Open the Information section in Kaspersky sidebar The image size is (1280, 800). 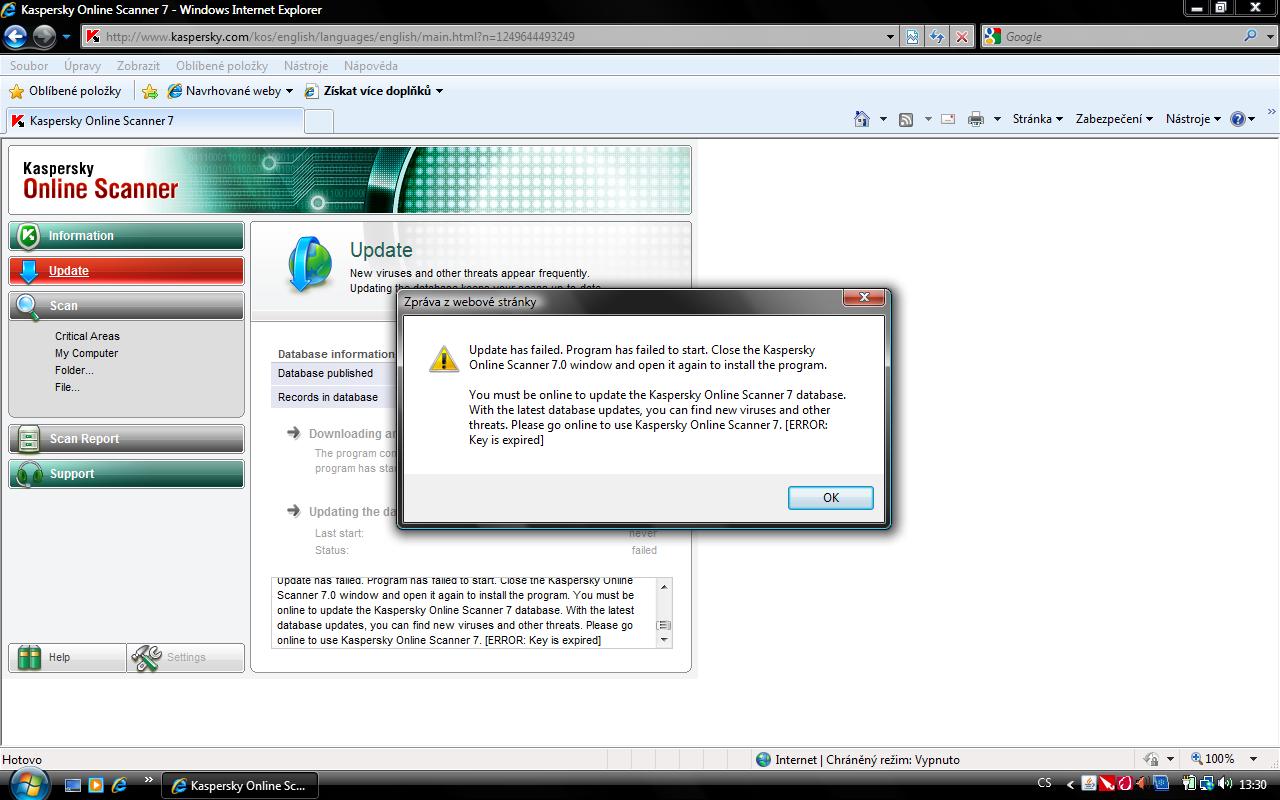click(x=126, y=236)
